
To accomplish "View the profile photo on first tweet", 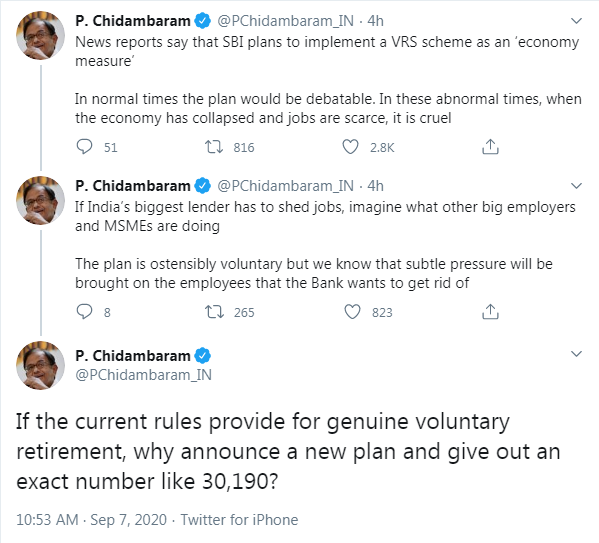I will pos(40,35).
